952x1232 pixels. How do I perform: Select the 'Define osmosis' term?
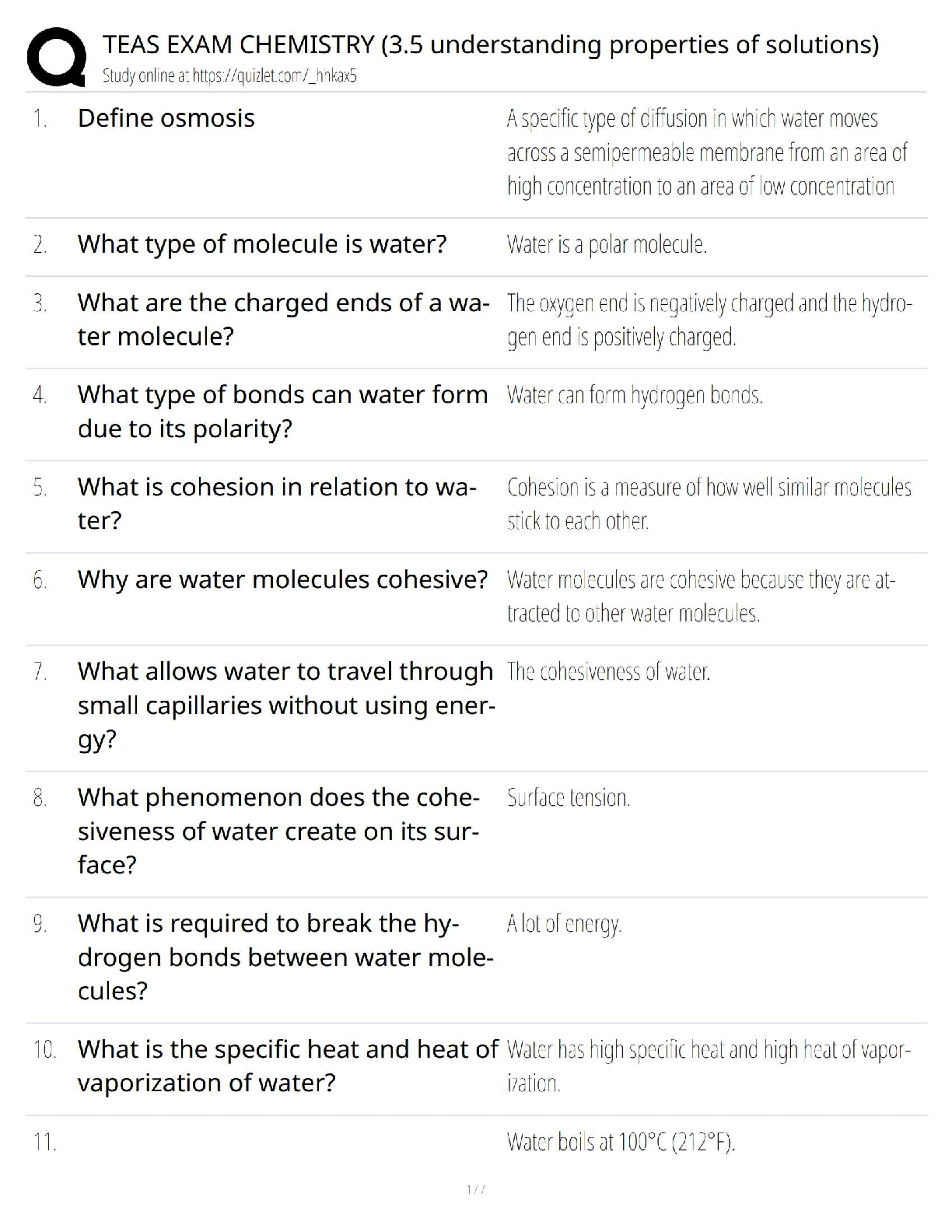point(166,118)
